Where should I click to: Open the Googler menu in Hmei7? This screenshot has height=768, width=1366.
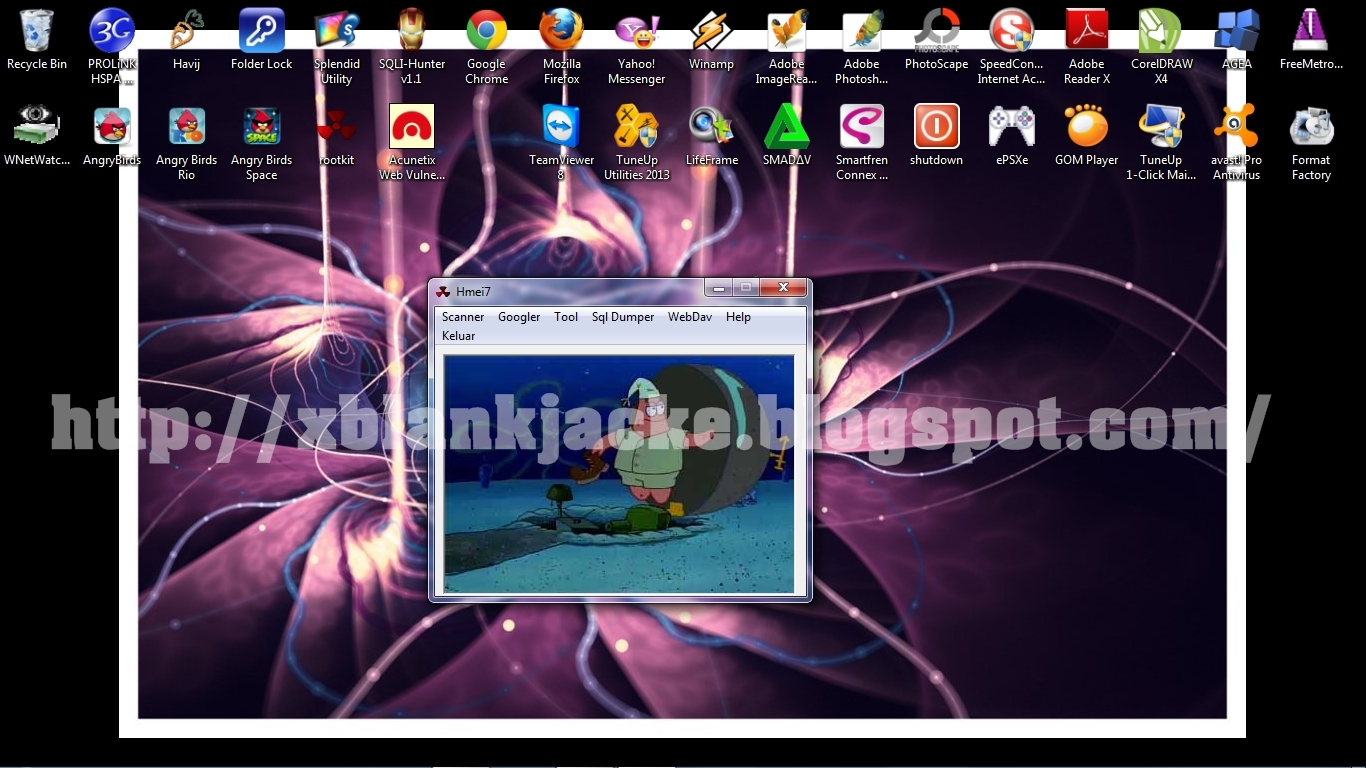point(519,317)
